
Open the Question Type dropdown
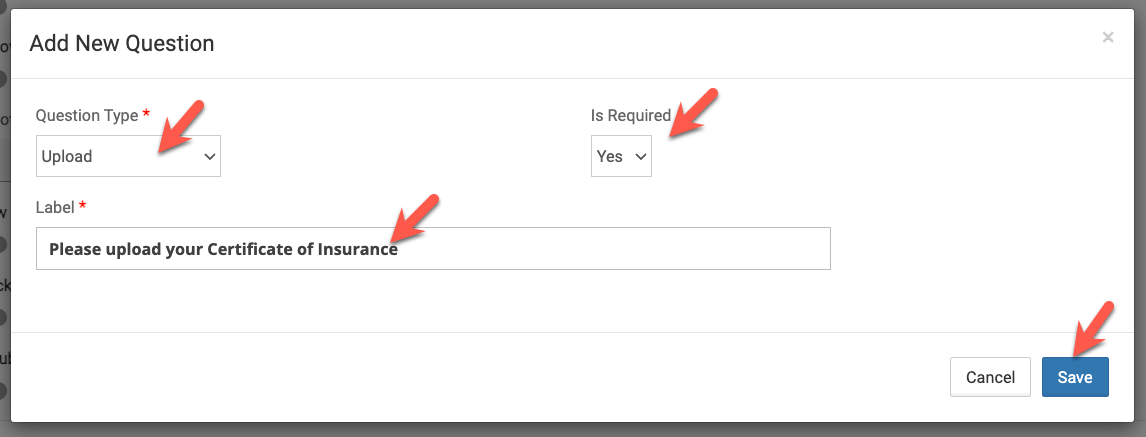pyautogui.click(x=128, y=157)
